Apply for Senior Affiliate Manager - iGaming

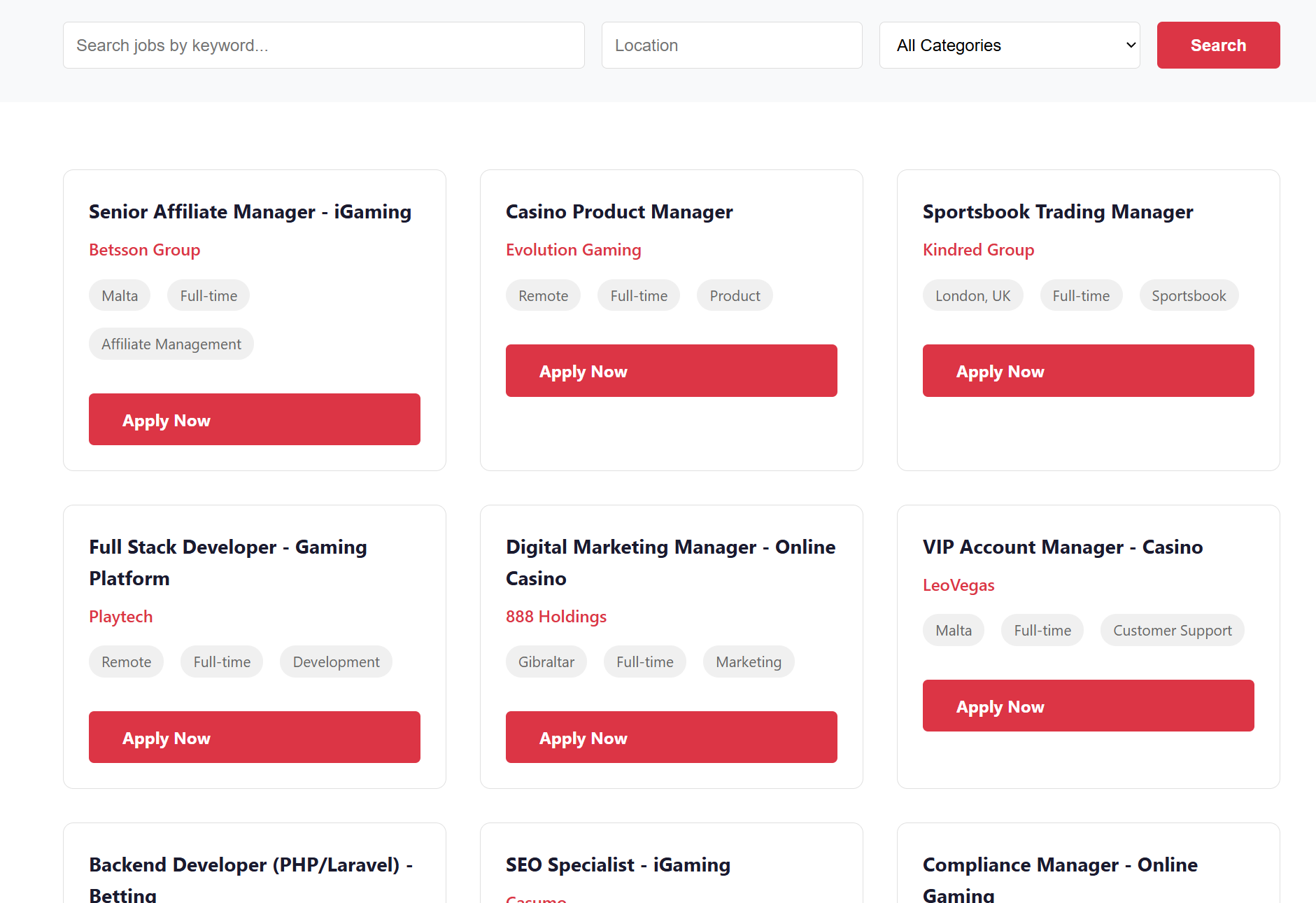pyautogui.click(x=254, y=419)
